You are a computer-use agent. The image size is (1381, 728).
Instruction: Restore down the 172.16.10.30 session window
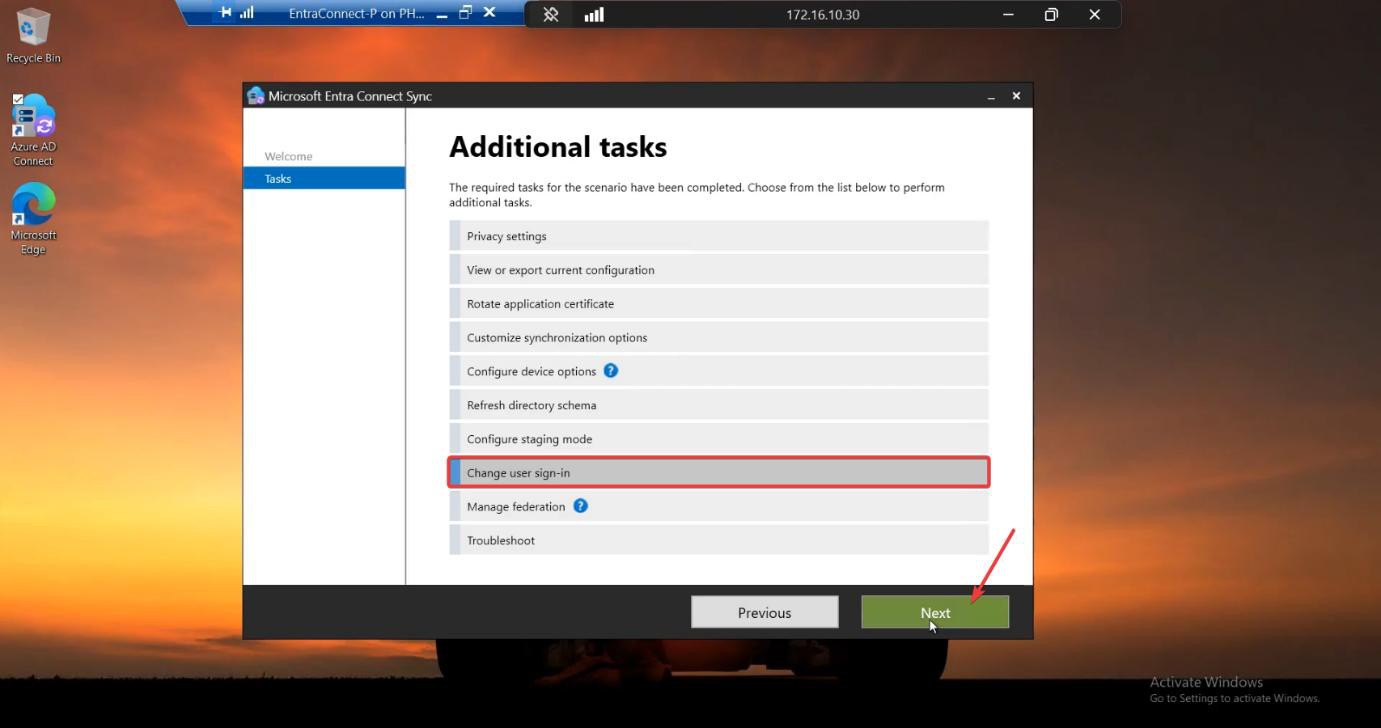(1051, 14)
